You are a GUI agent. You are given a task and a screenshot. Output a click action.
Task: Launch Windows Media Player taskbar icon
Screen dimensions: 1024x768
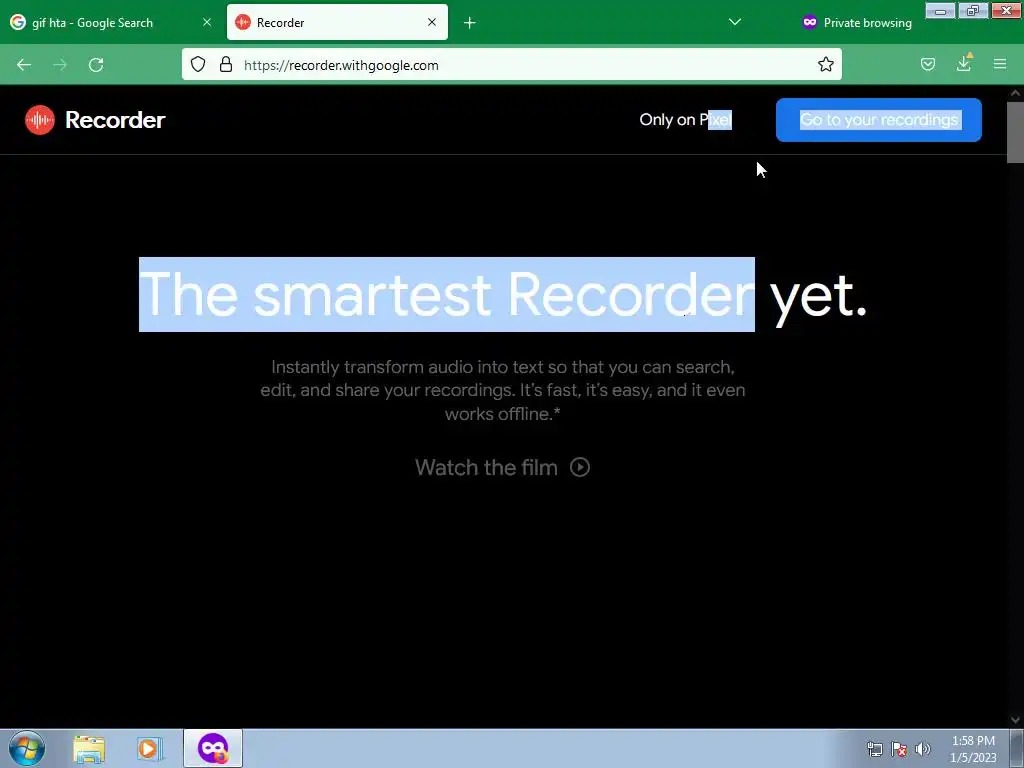(149, 749)
